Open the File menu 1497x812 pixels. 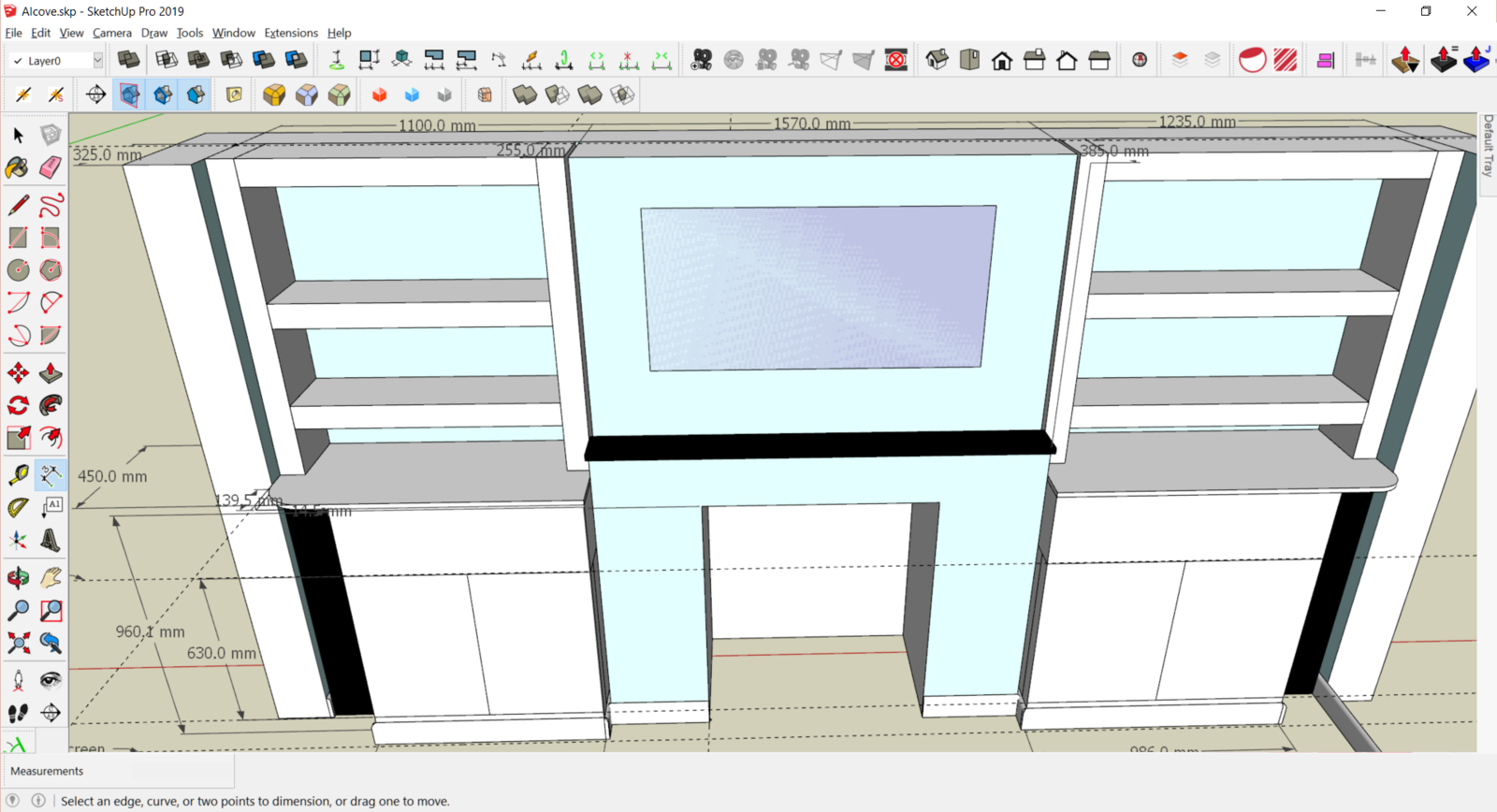point(13,33)
